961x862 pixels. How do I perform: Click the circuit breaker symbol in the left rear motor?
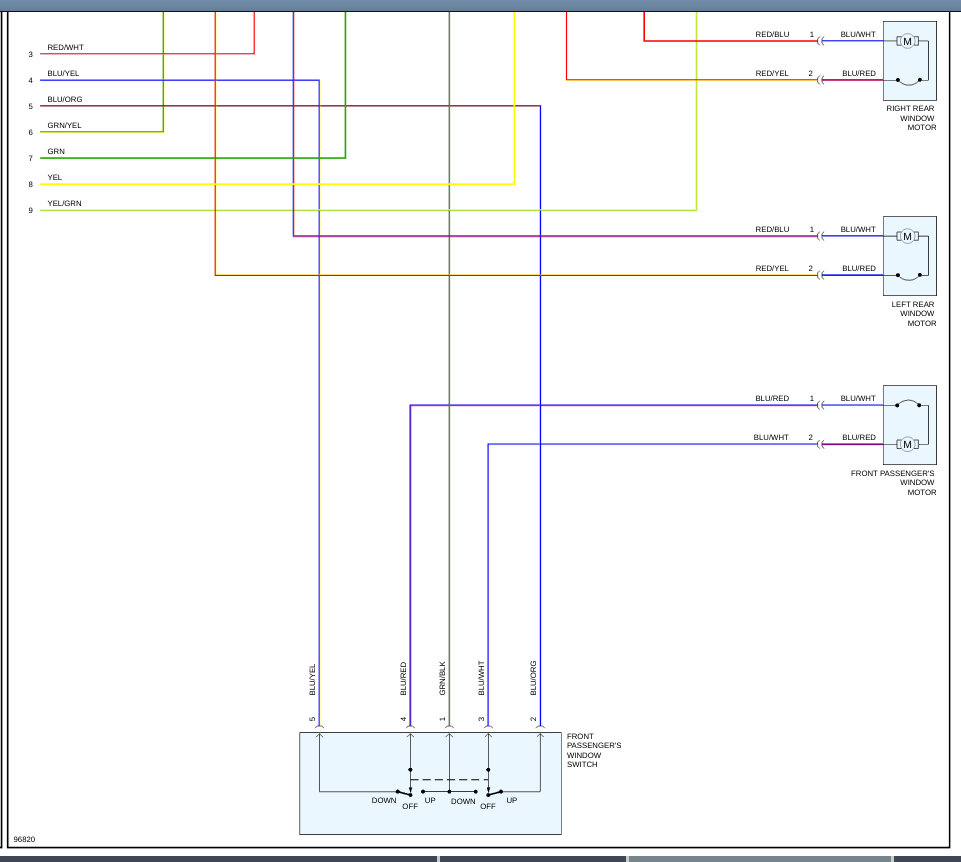click(909, 276)
